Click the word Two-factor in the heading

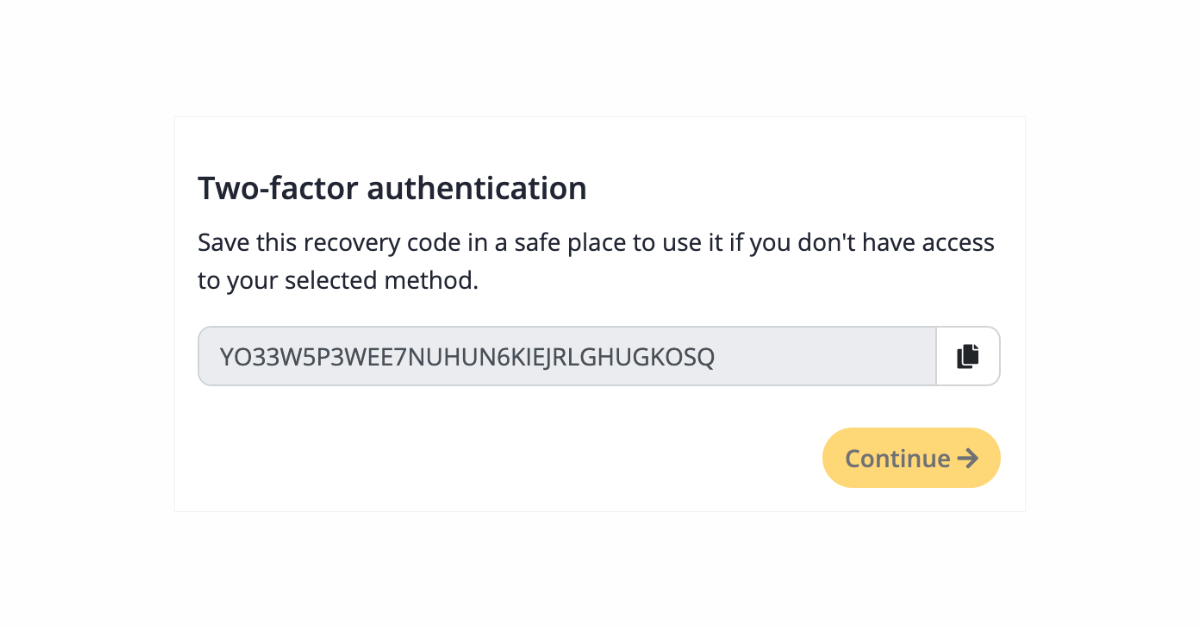pos(277,188)
